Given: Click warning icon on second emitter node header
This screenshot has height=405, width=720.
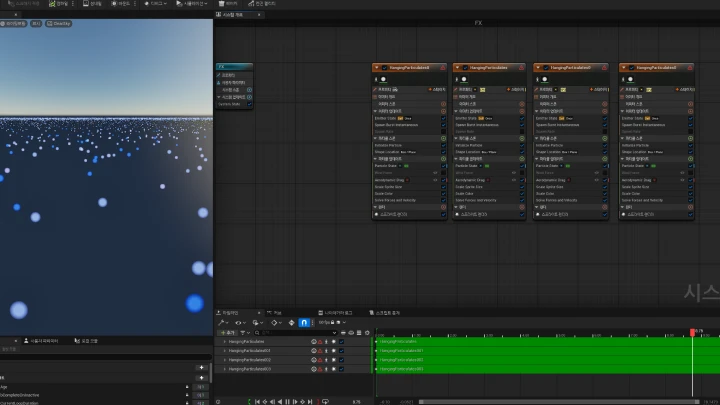Looking at the screenshot, I should 521,68.
